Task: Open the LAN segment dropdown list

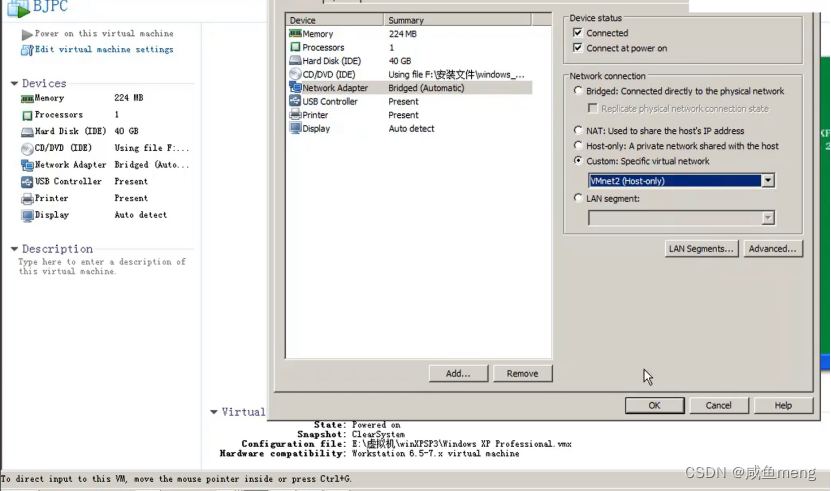Action: (x=768, y=218)
